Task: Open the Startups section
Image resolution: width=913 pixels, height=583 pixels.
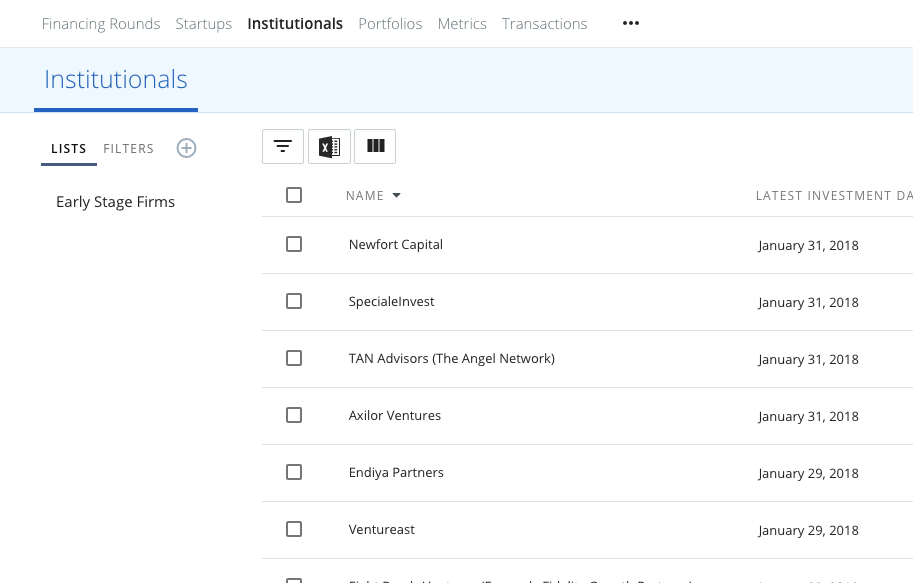Action: tap(203, 24)
